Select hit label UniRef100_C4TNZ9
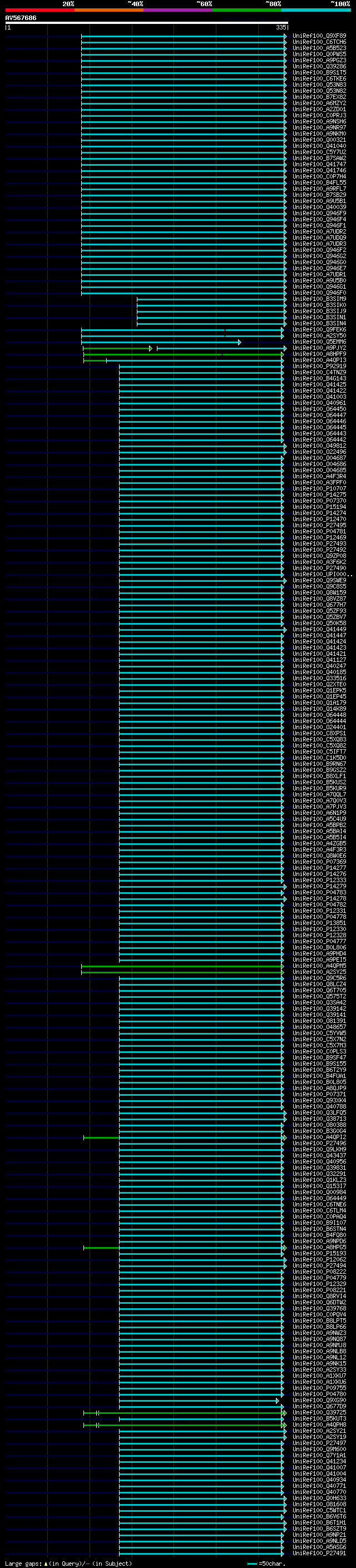 coord(319,373)
